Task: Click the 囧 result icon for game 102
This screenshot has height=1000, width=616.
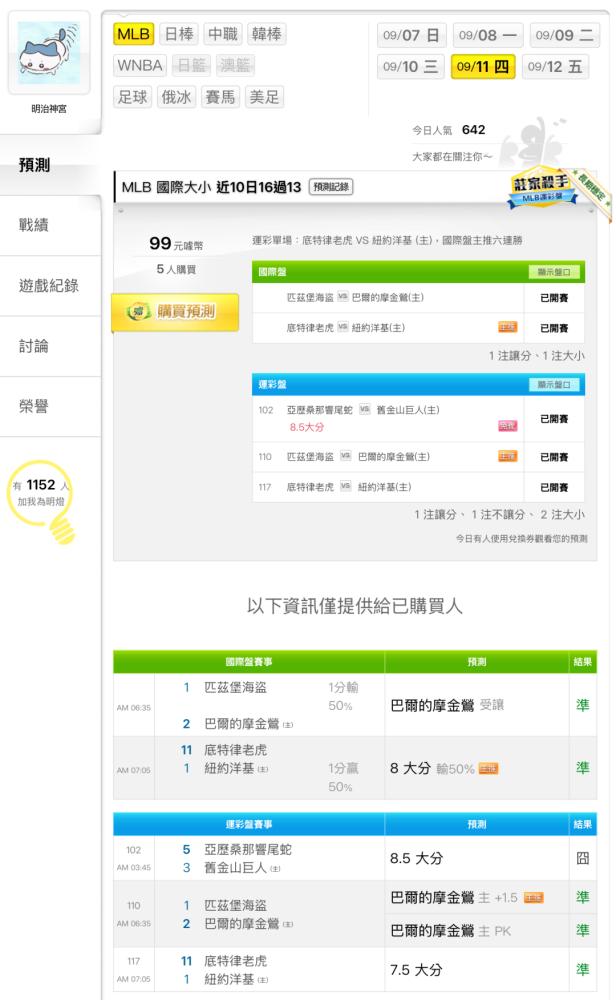Action: pos(582,858)
